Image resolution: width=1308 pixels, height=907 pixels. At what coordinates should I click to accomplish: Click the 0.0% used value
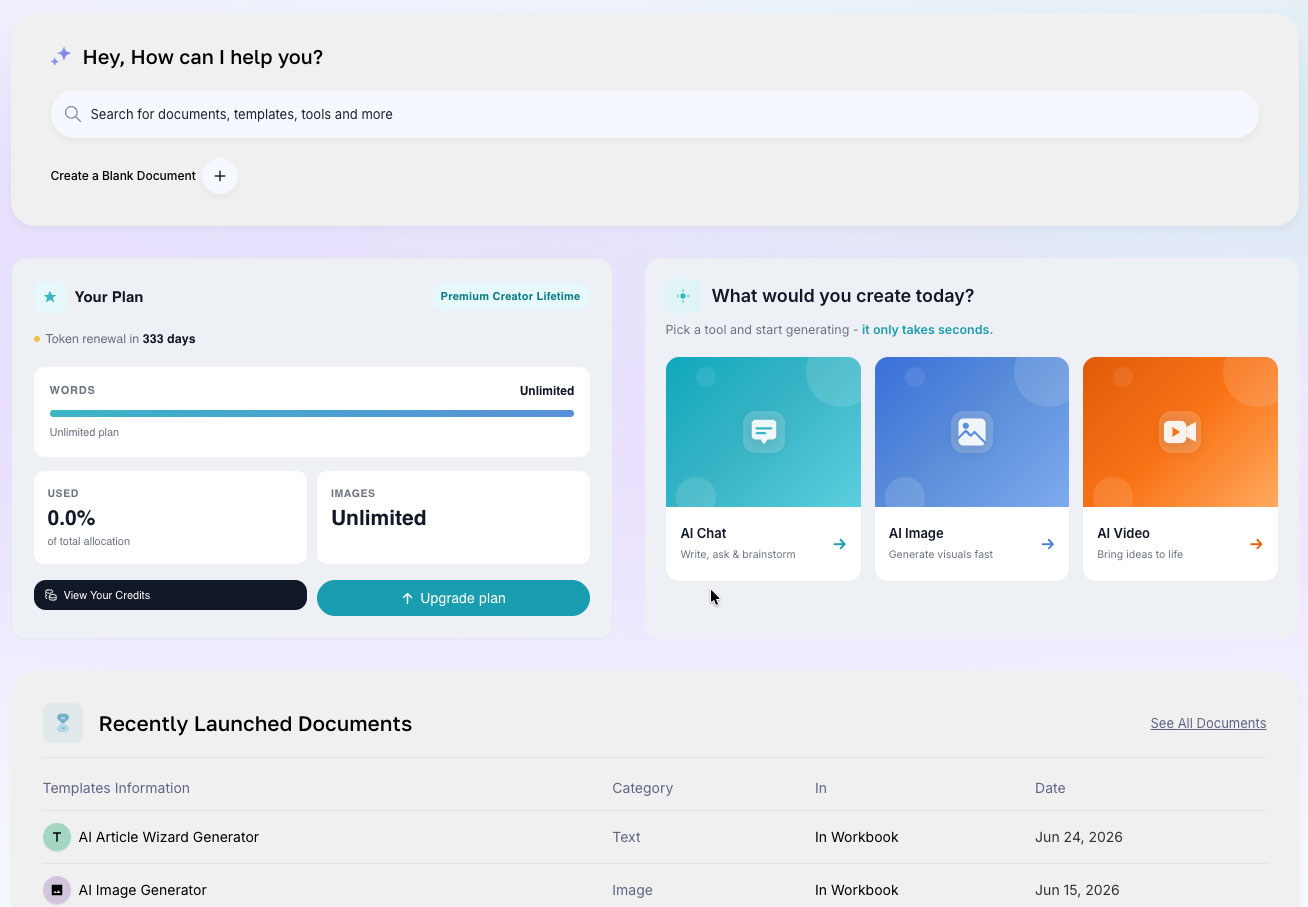click(x=71, y=518)
